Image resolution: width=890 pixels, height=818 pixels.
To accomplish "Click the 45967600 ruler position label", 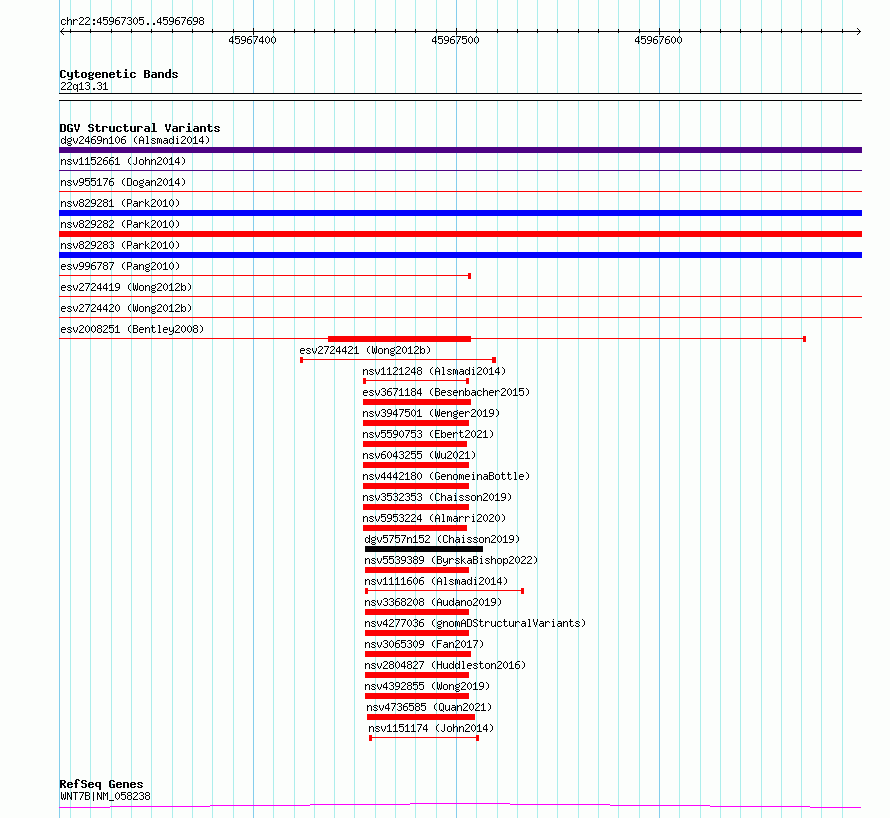I will point(658,40).
